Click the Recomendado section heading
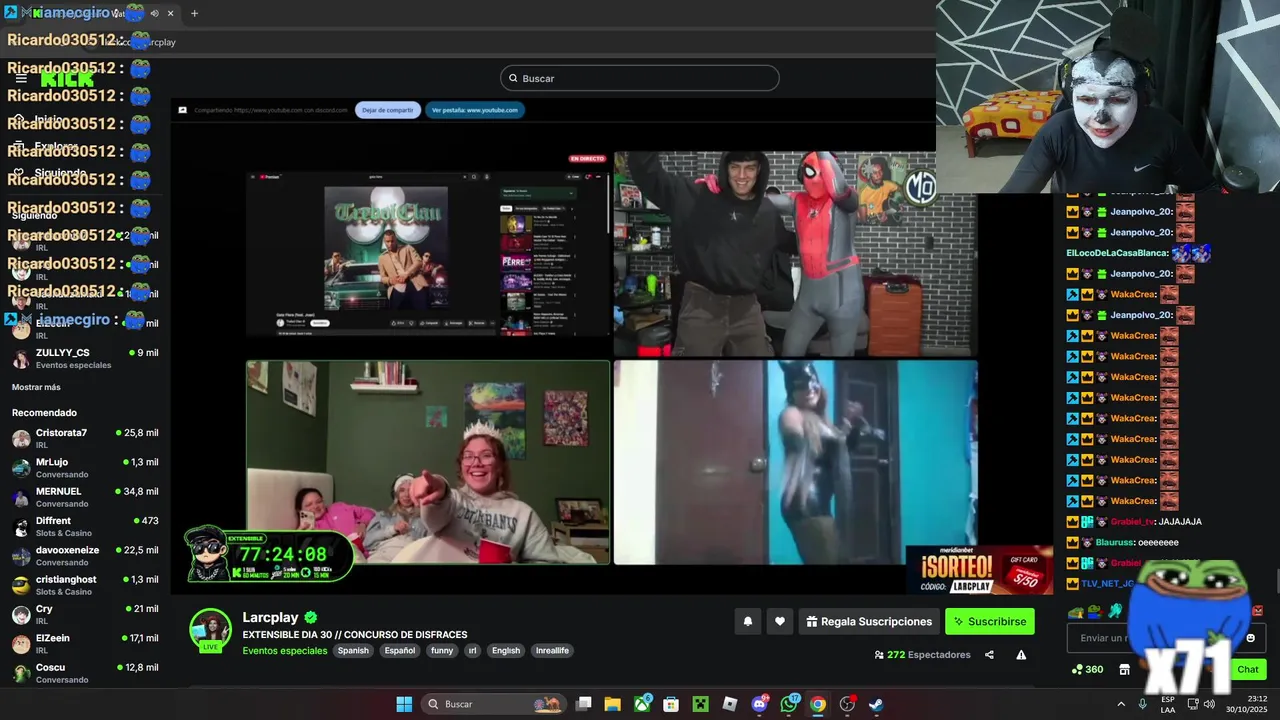 click(44, 412)
